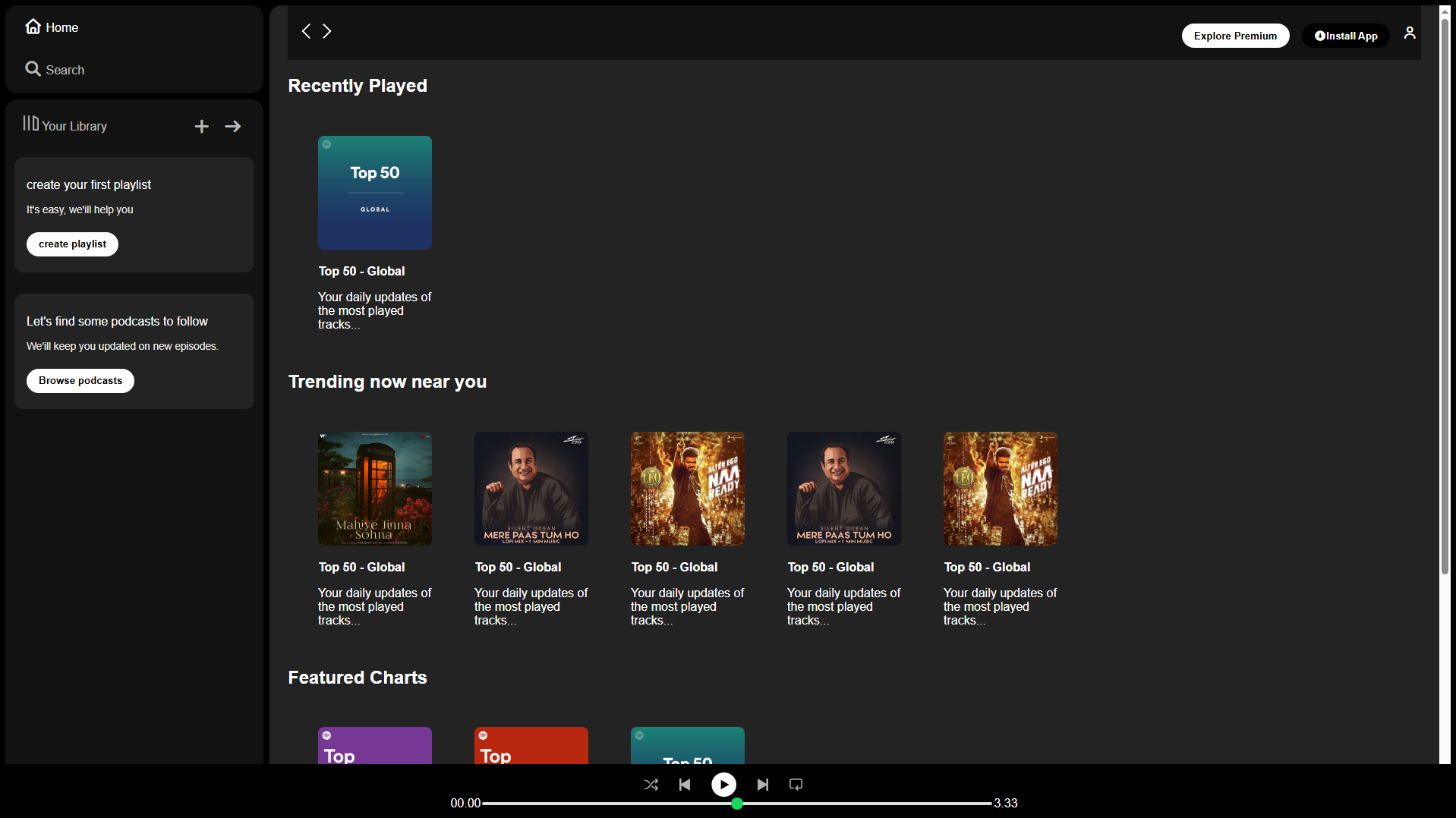Click the Featured Charts heading
The height and width of the screenshot is (818, 1456).
pos(358,678)
